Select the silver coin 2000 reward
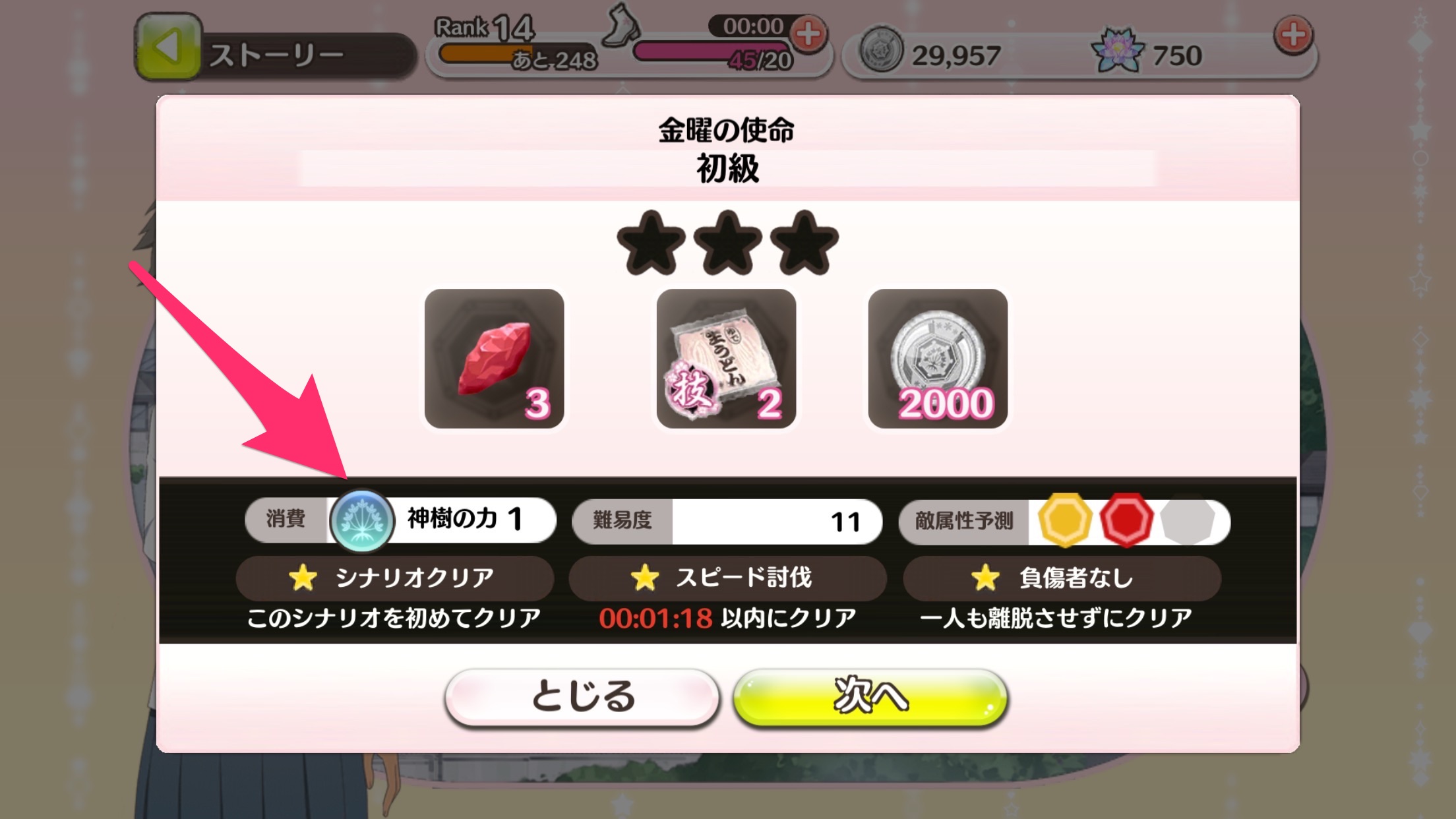This screenshot has width=1456, height=819. pyautogui.click(x=938, y=358)
